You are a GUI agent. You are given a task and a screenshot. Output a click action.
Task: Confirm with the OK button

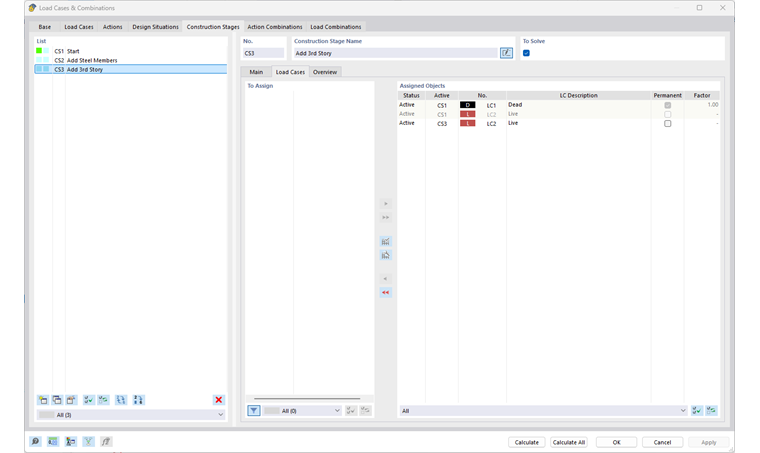click(x=617, y=442)
